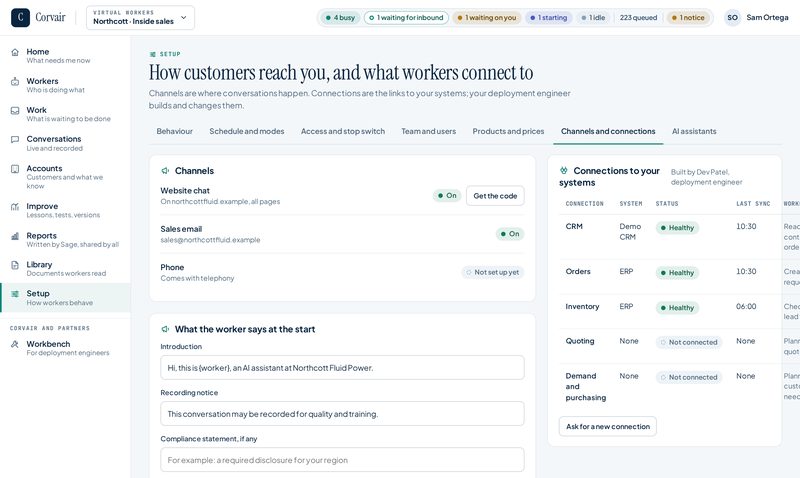
Task: Select the Channels and connections tab
Action: click(x=608, y=131)
